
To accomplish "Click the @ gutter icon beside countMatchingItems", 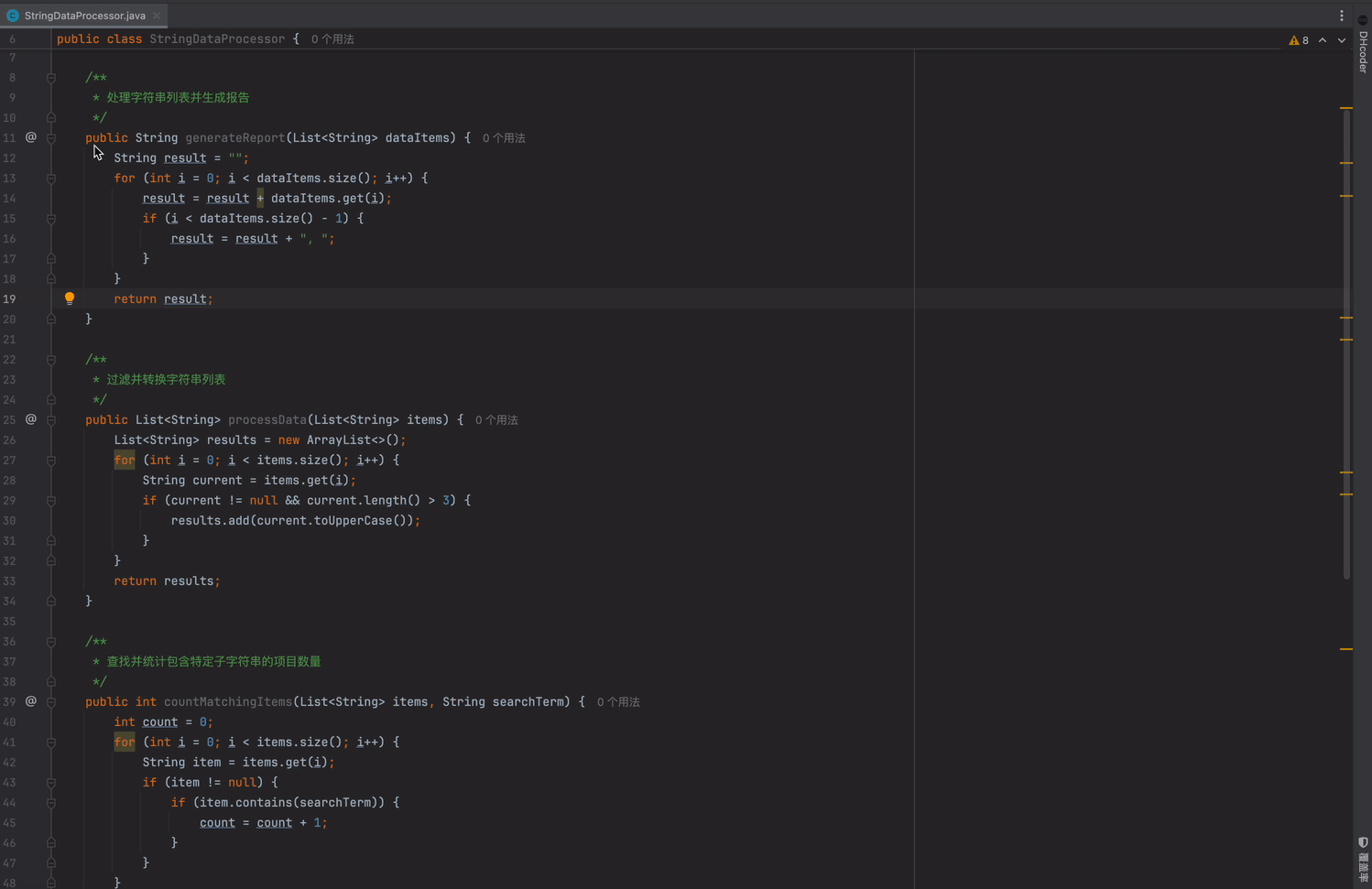I will point(31,701).
